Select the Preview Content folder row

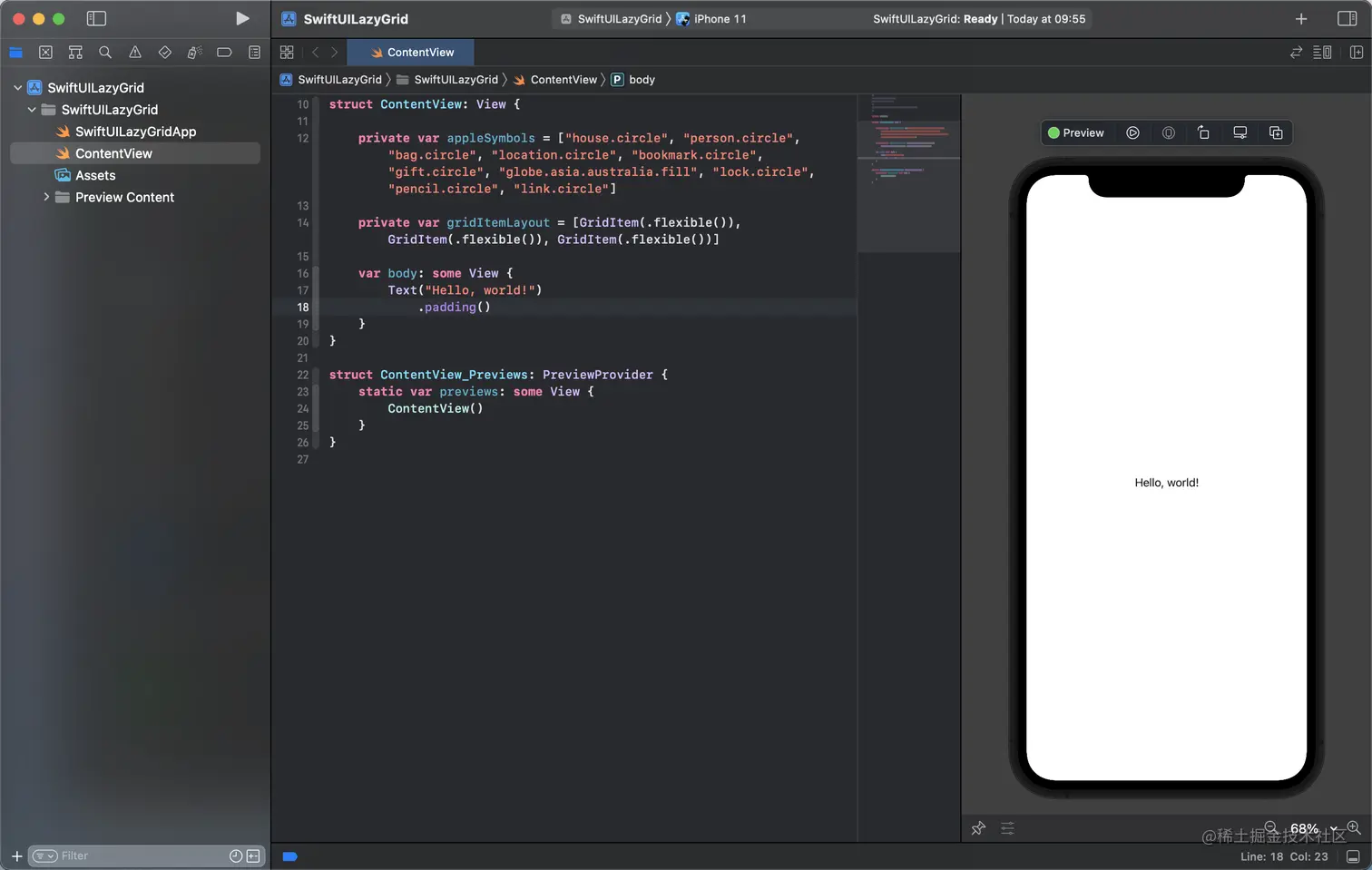(135, 197)
